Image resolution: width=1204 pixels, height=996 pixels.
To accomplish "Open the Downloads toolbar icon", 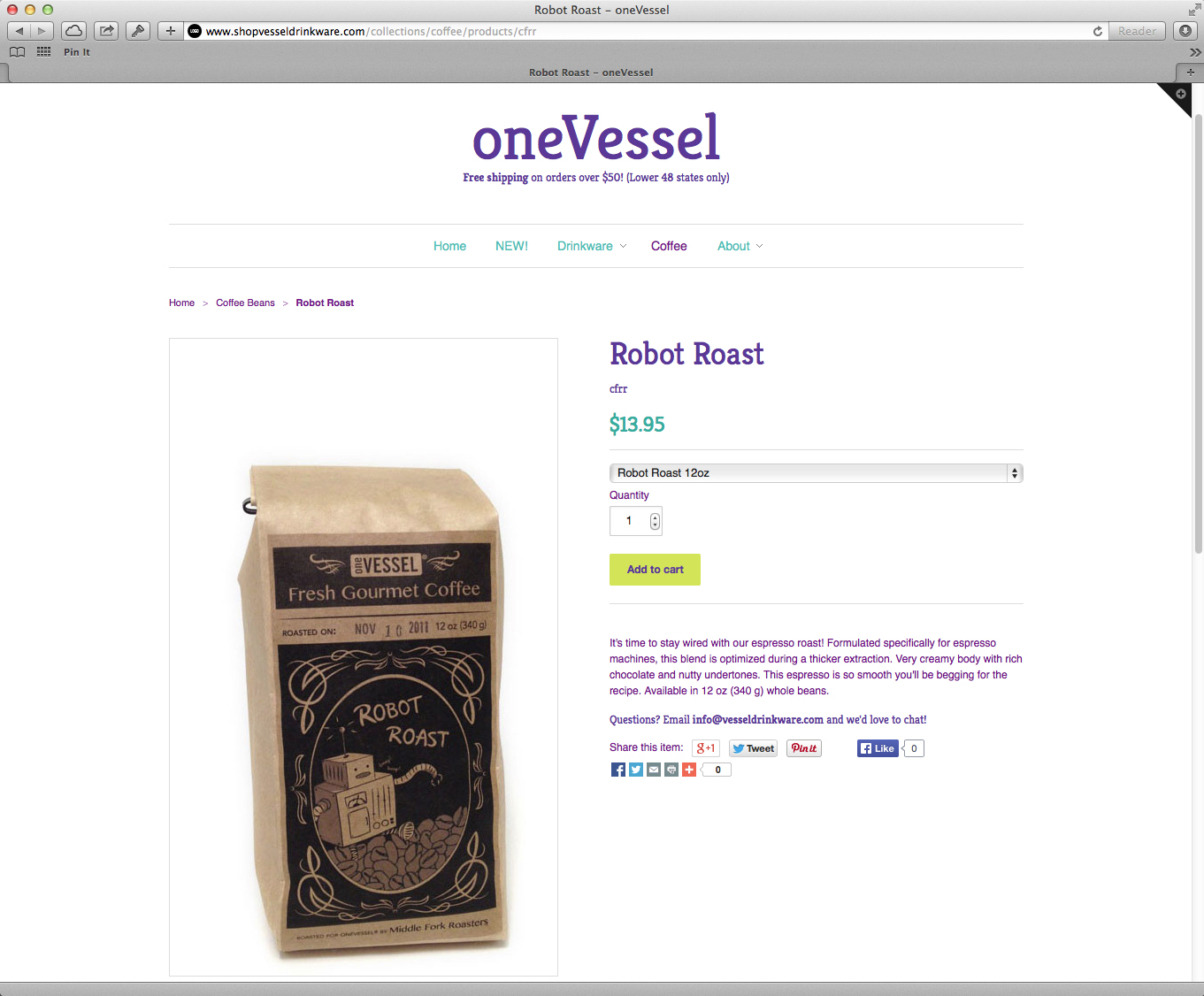I will pos(1185,31).
